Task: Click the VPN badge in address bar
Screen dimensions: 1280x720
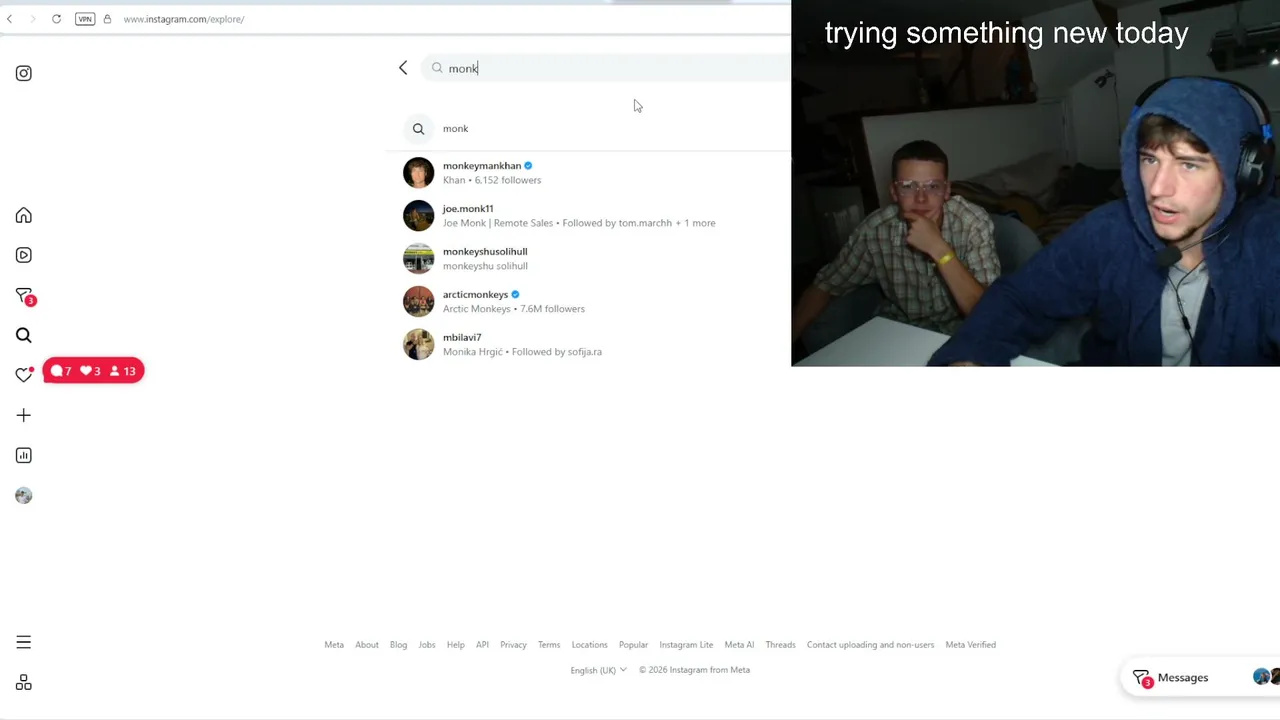Action: (85, 19)
